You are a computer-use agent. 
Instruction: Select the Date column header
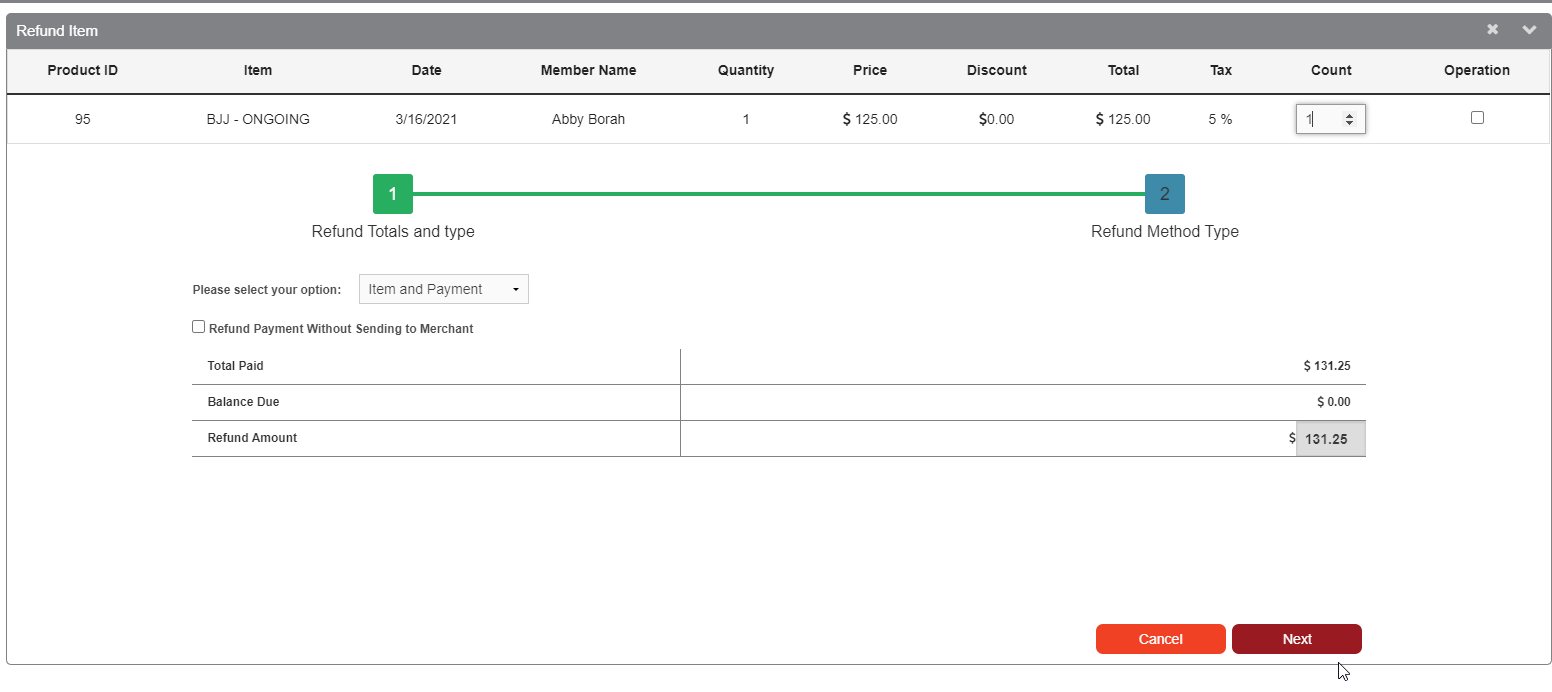426,70
